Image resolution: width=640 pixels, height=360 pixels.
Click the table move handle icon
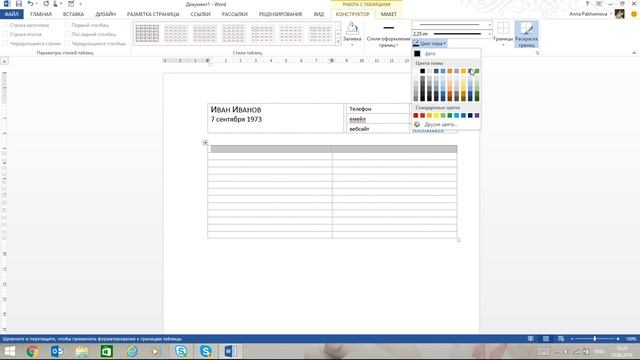point(205,142)
